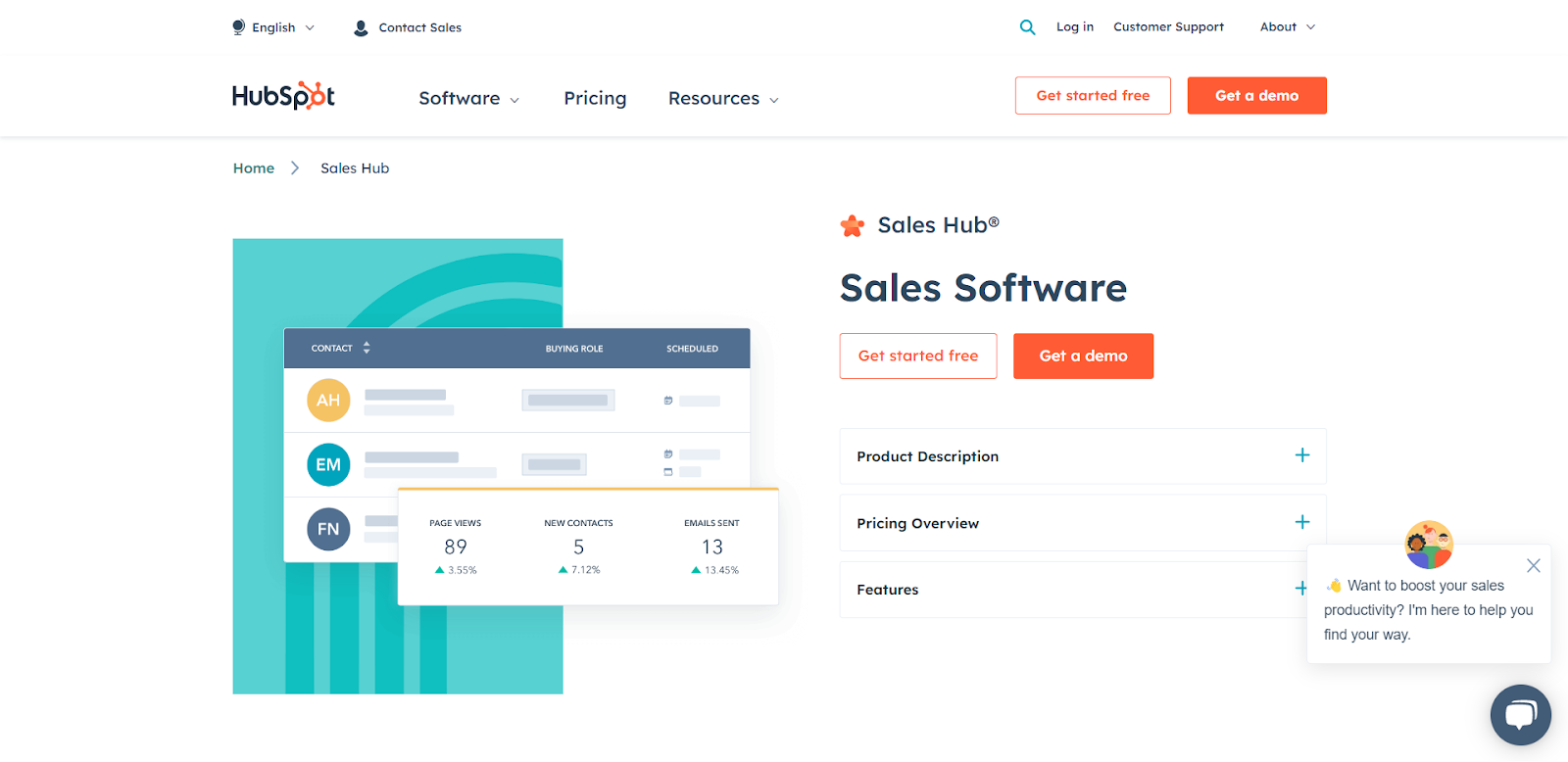
Task: Click the 5 new contacts value
Action: (579, 547)
